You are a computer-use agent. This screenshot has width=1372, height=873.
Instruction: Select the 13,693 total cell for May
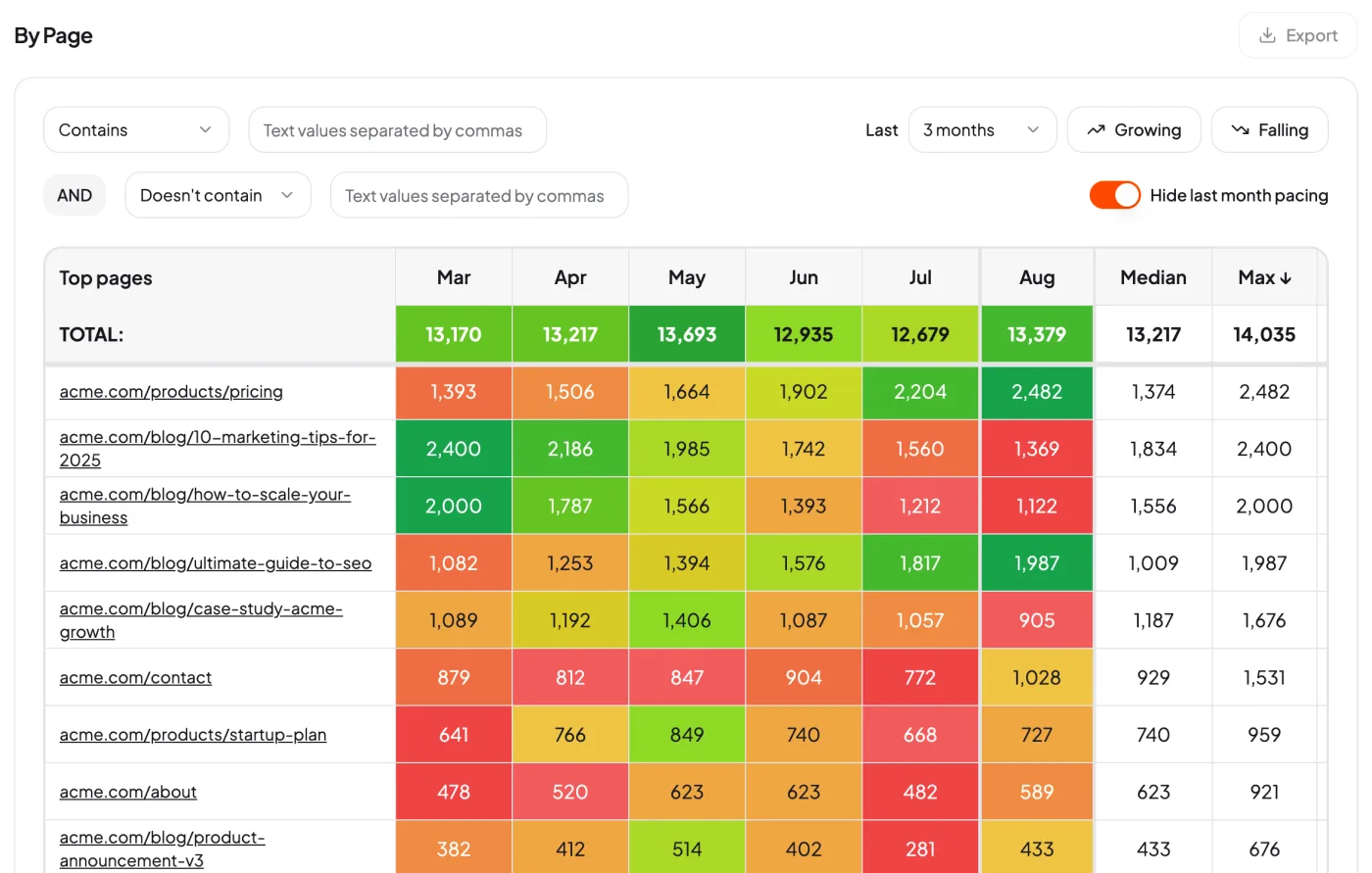click(687, 334)
